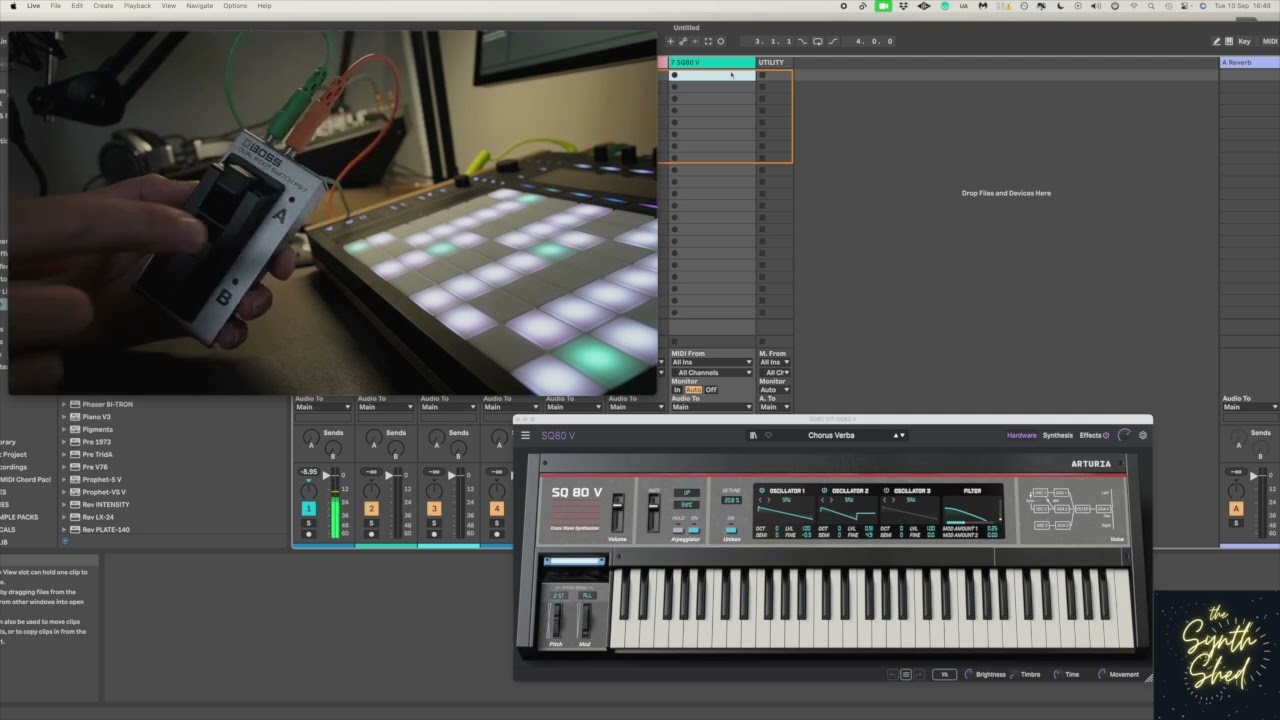
Task: Click the redo arrow in SQ80 V footer
Action: point(919,674)
